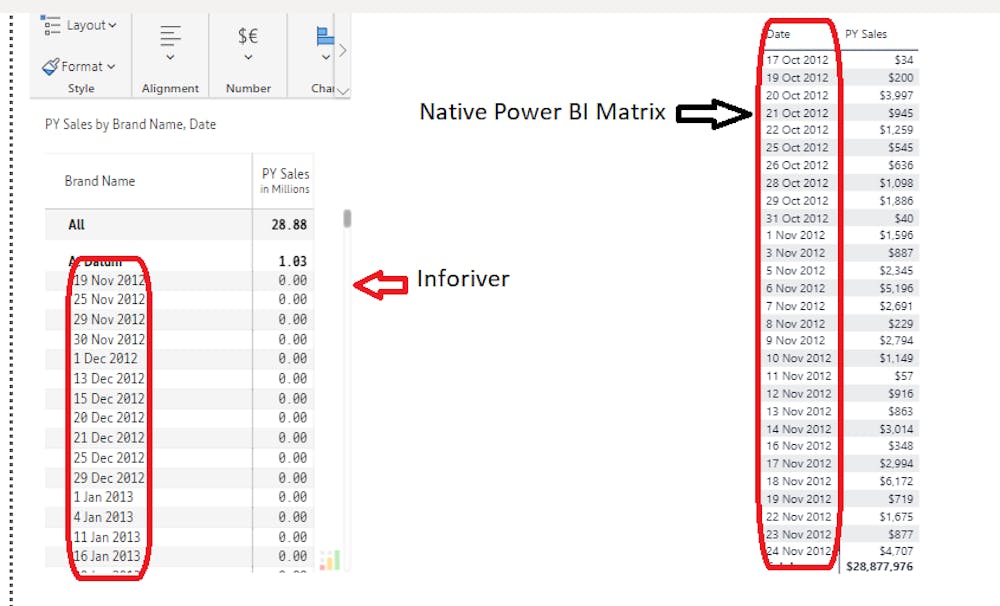
Task: Select the 31 Oct 2012 date cell
Action: pos(797,218)
